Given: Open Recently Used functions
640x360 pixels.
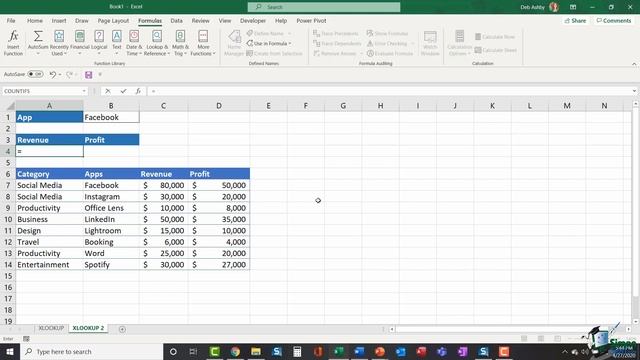Looking at the screenshot, I should pos(59,42).
